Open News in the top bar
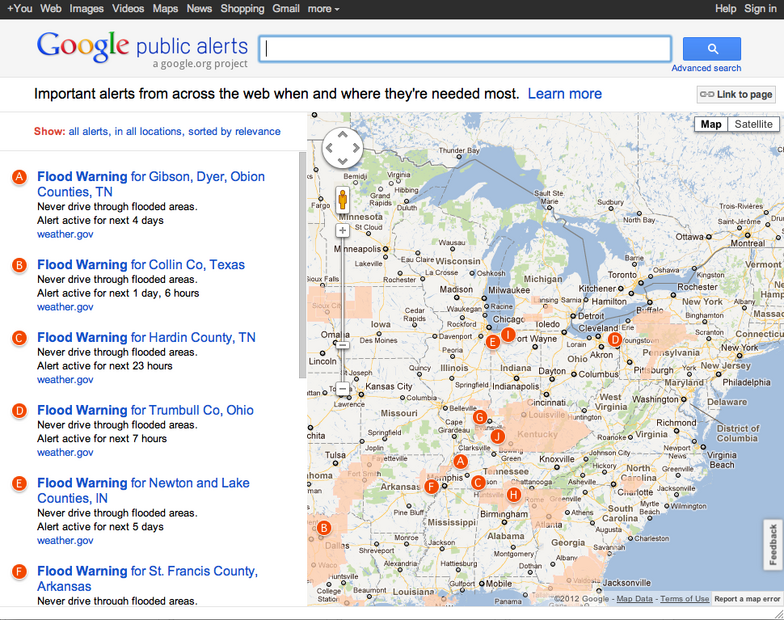Image resolution: width=784 pixels, height=620 pixels. click(199, 8)
